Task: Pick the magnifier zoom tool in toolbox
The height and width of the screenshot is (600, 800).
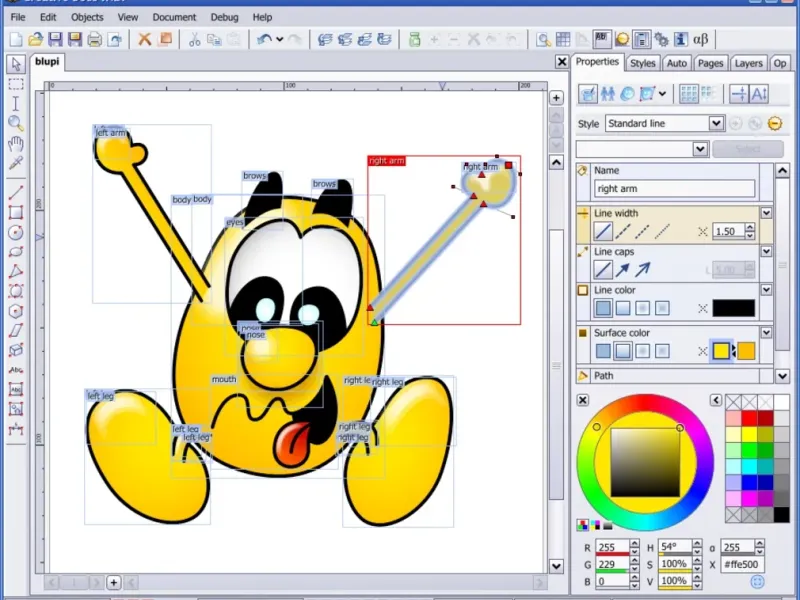Action: point(16,123)
